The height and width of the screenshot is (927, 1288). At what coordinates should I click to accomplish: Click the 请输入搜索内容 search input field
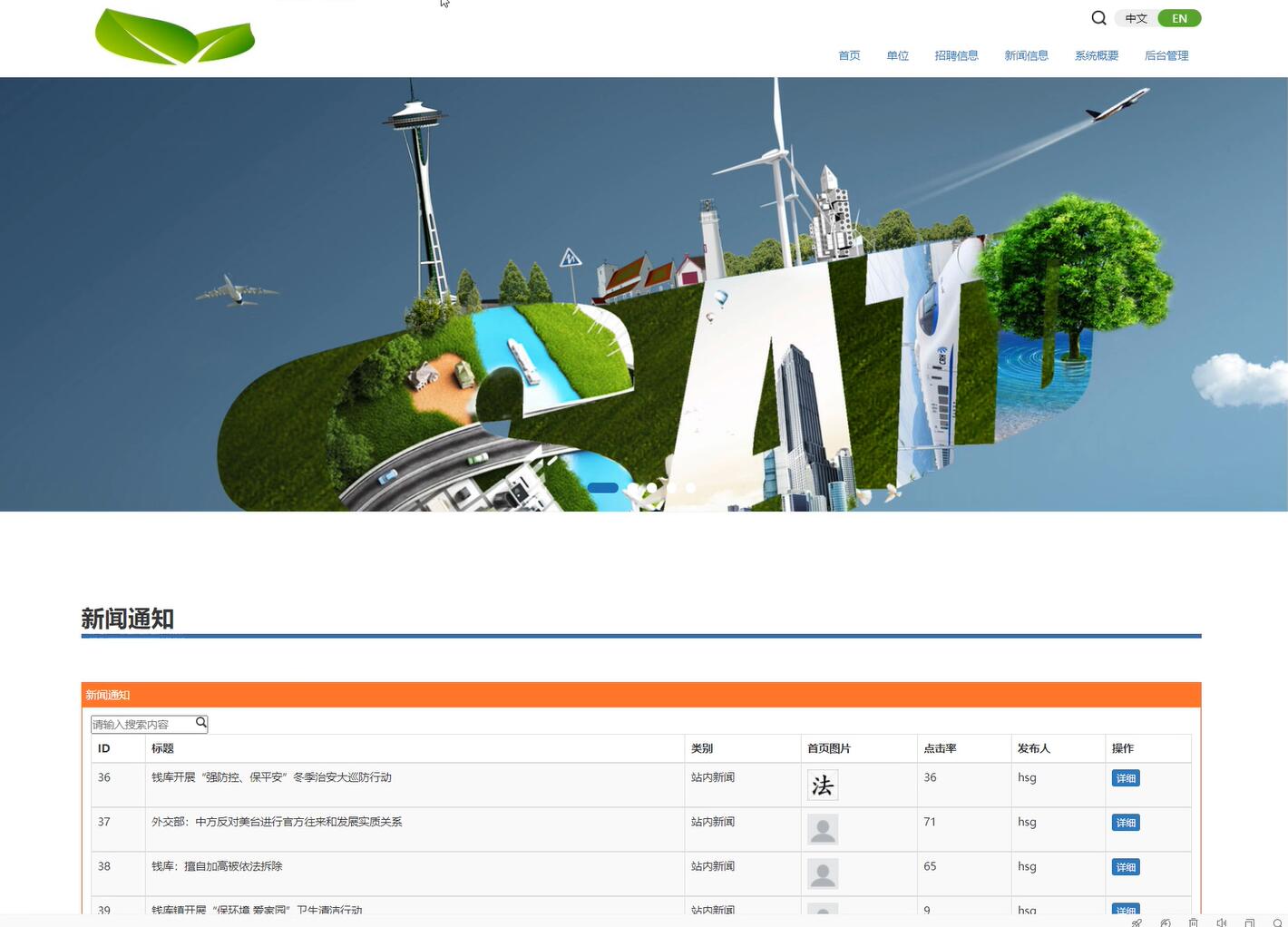click(x=142, y=724)
